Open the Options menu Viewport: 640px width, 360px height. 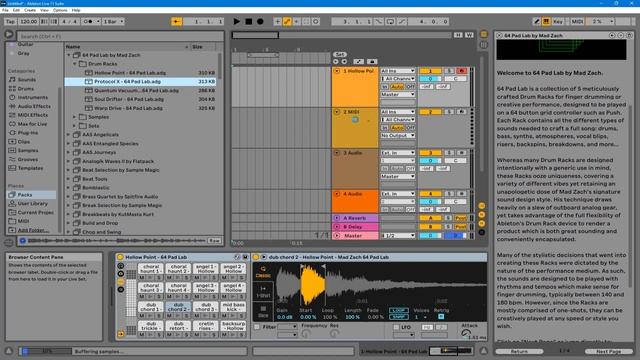tap(60, 10)
